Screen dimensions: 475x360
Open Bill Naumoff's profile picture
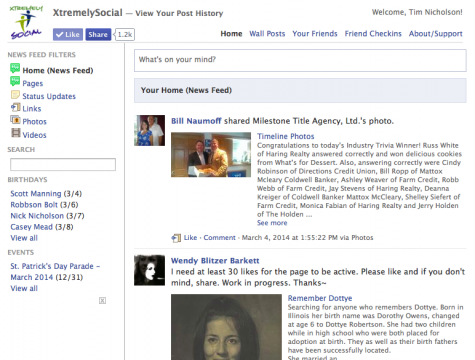[x=149, y=130]
